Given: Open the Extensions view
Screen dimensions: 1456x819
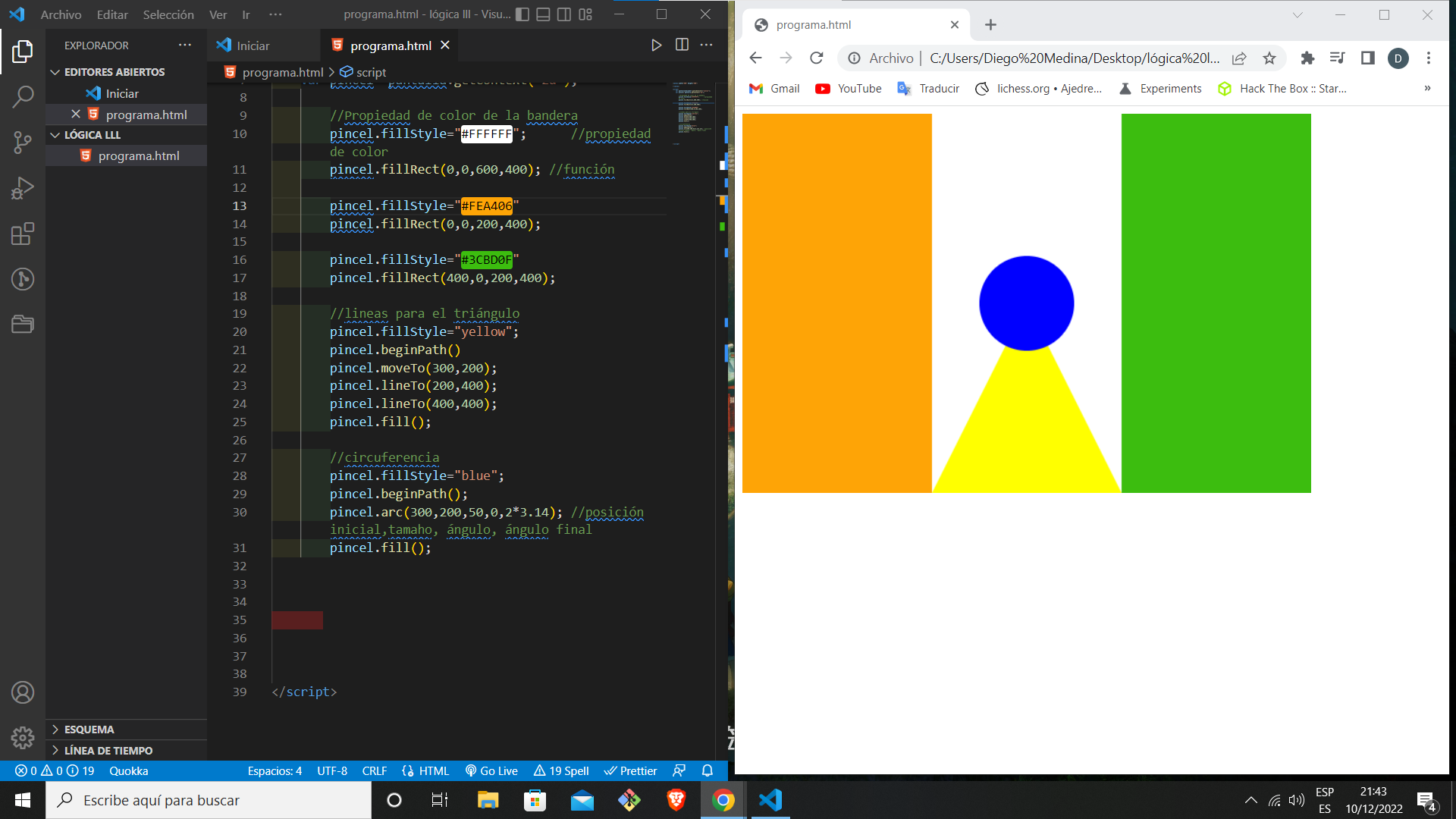Looking at the screenshot, I should click(23, 234).
